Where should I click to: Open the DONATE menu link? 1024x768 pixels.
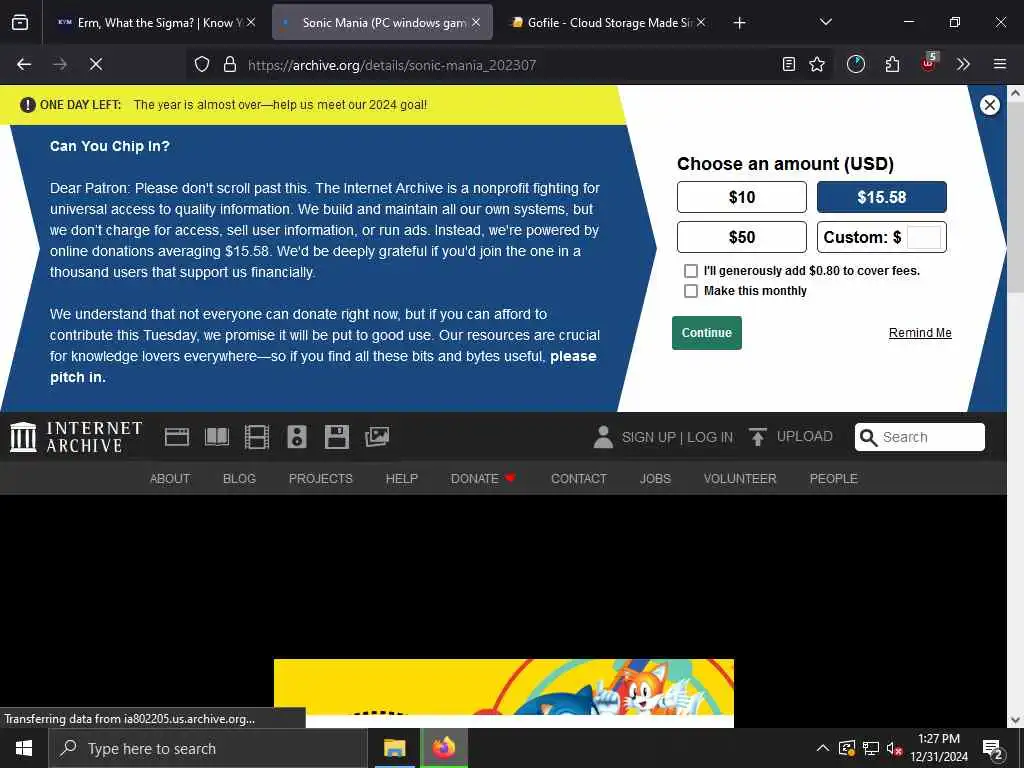[483, 479]
